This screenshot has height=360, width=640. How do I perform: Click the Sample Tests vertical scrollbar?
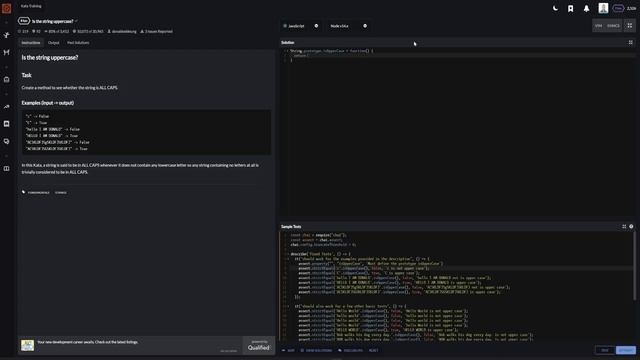[x=634, y=266]
